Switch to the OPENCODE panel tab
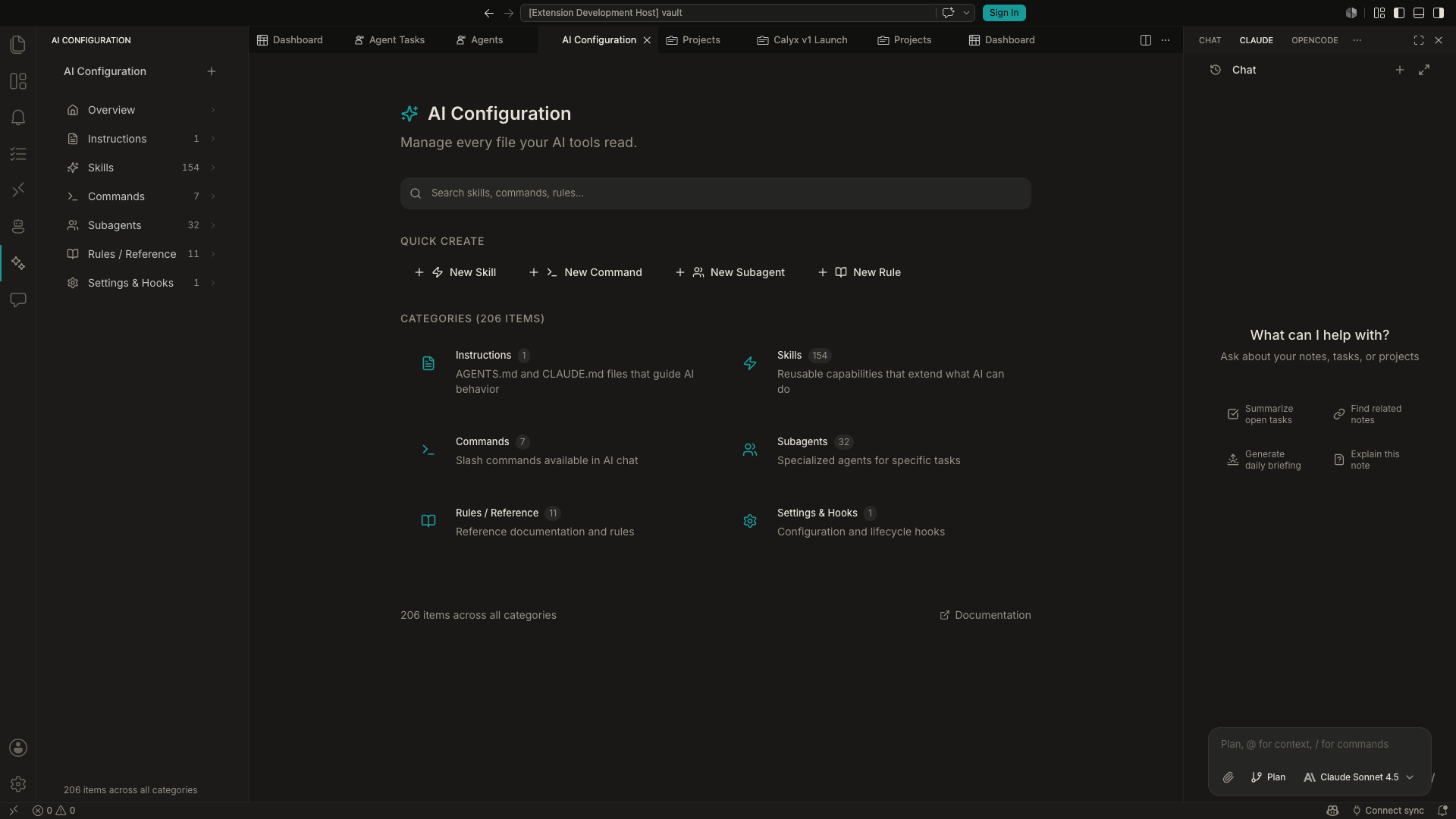1456x819 pixels. pos(1314,40)
